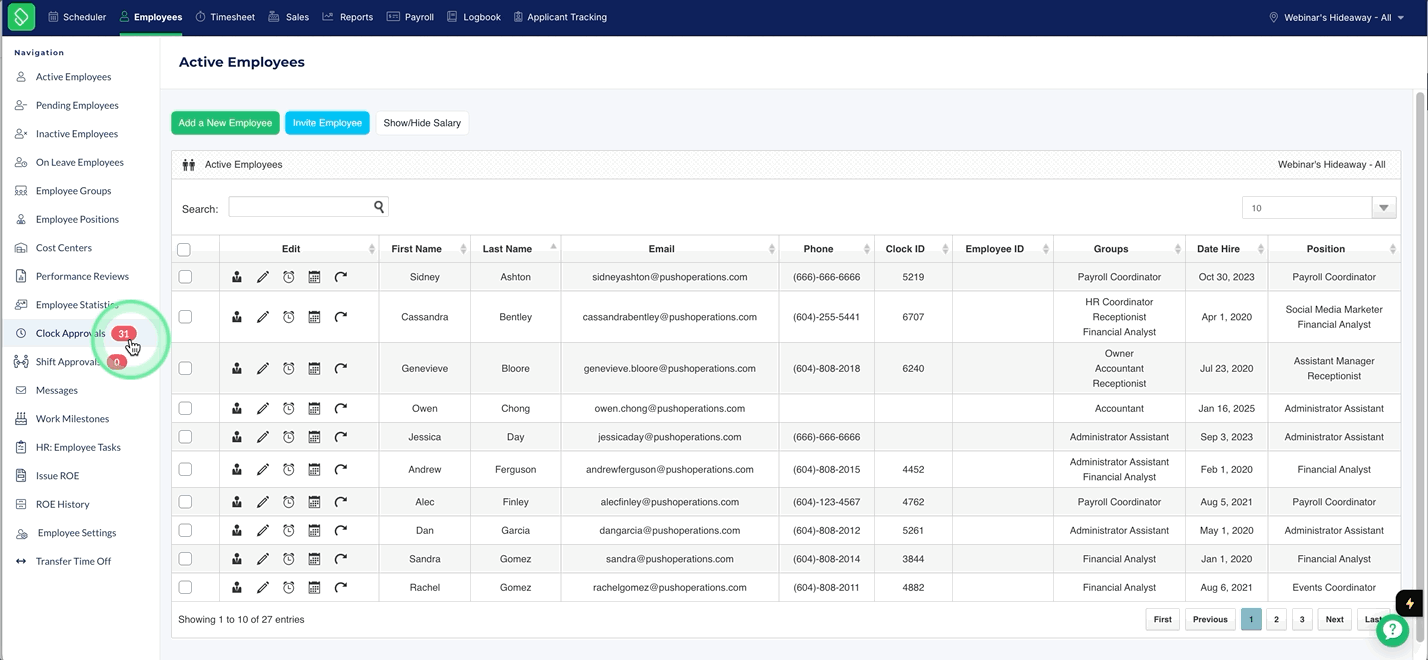Open the help question mark bubble

tap(1392, 630)
